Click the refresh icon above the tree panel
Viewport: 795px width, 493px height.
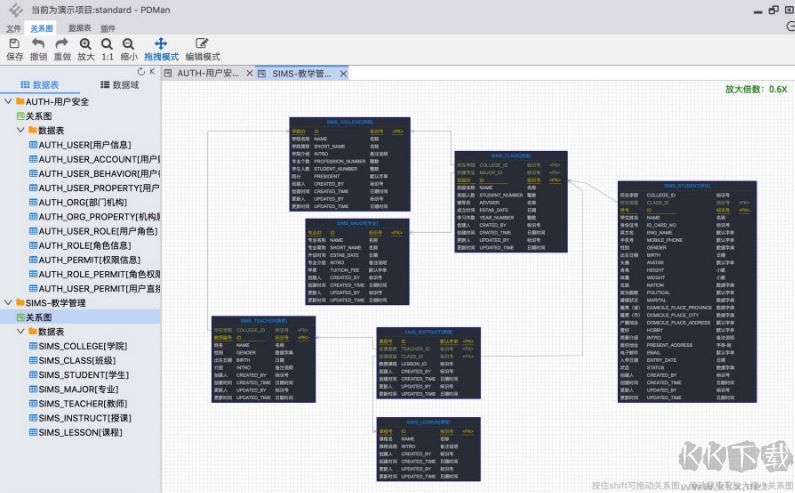pyautogui.click(x=140, y=72)
